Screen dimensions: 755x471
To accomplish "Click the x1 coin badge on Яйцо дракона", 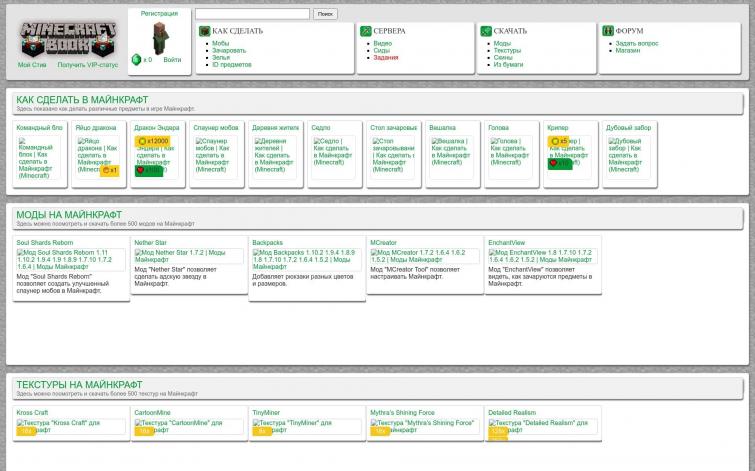I will point(109,170).
